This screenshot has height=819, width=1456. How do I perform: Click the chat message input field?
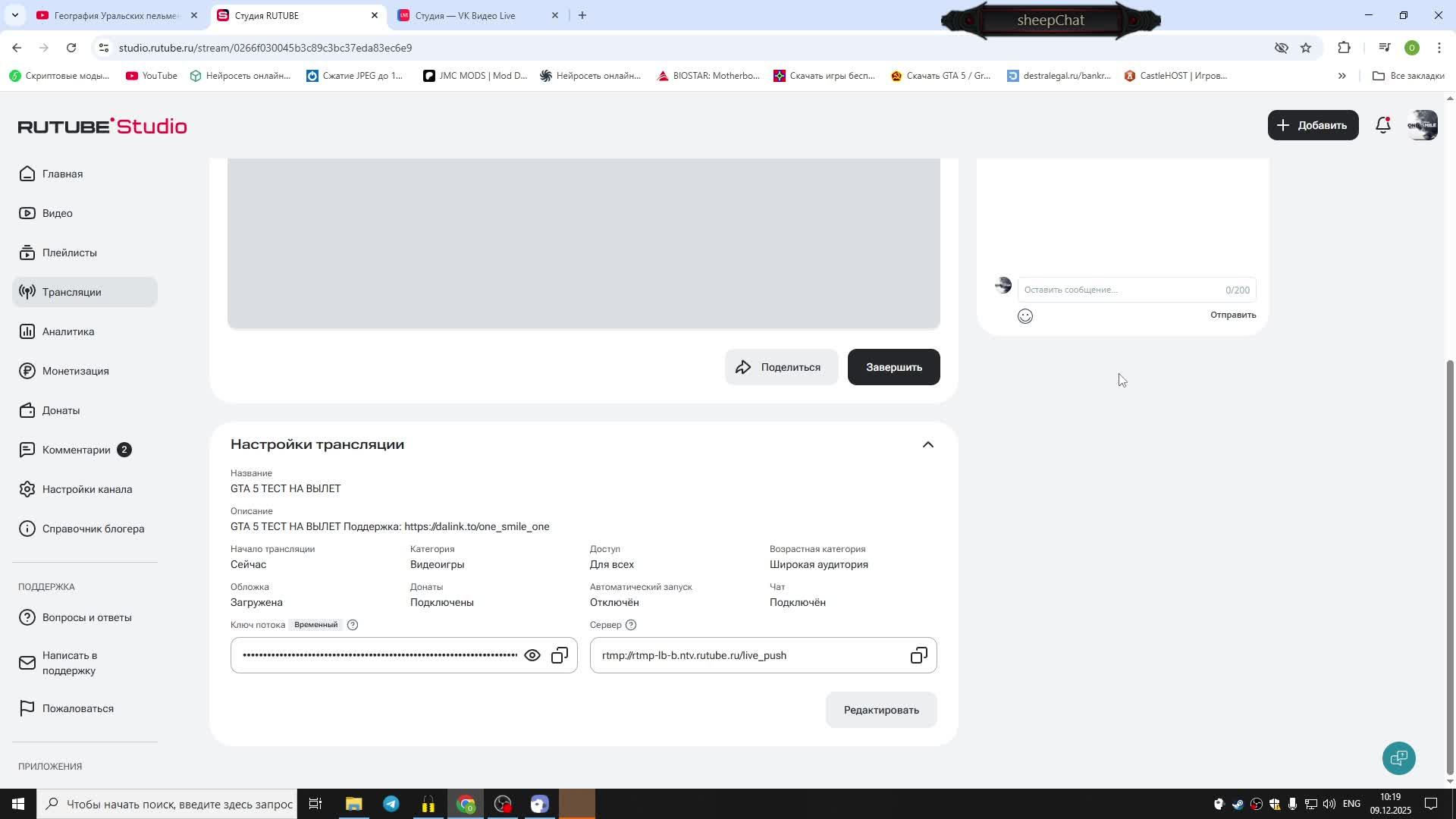[x=1121, y=290]
